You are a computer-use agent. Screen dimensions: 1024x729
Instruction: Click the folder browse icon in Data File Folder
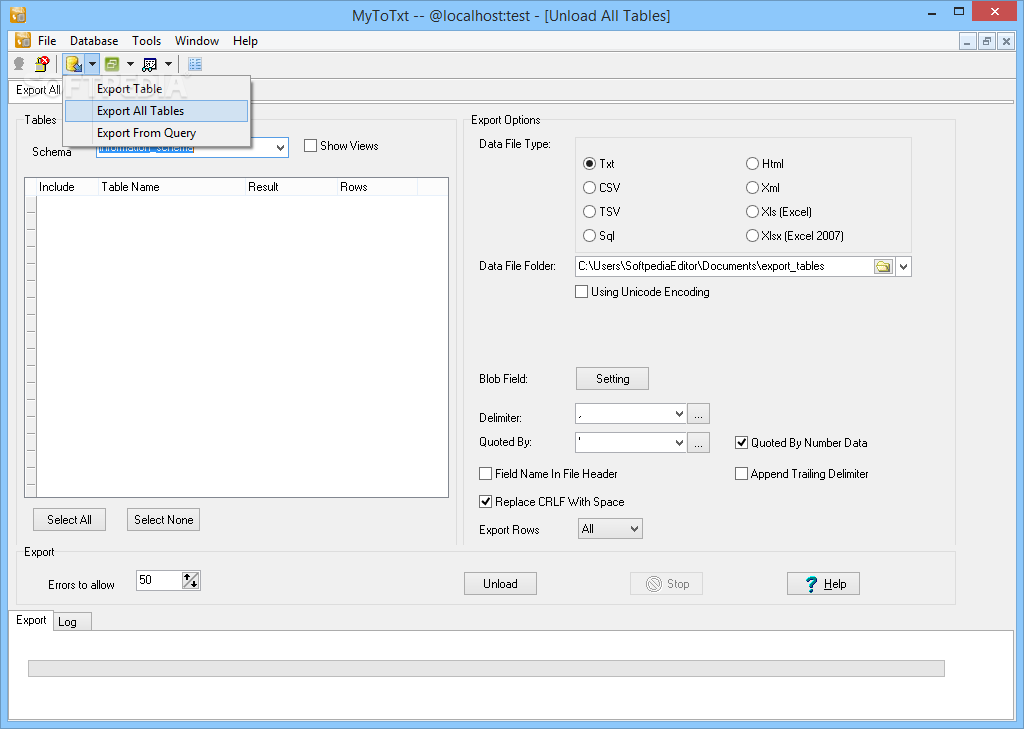[883, 267]
